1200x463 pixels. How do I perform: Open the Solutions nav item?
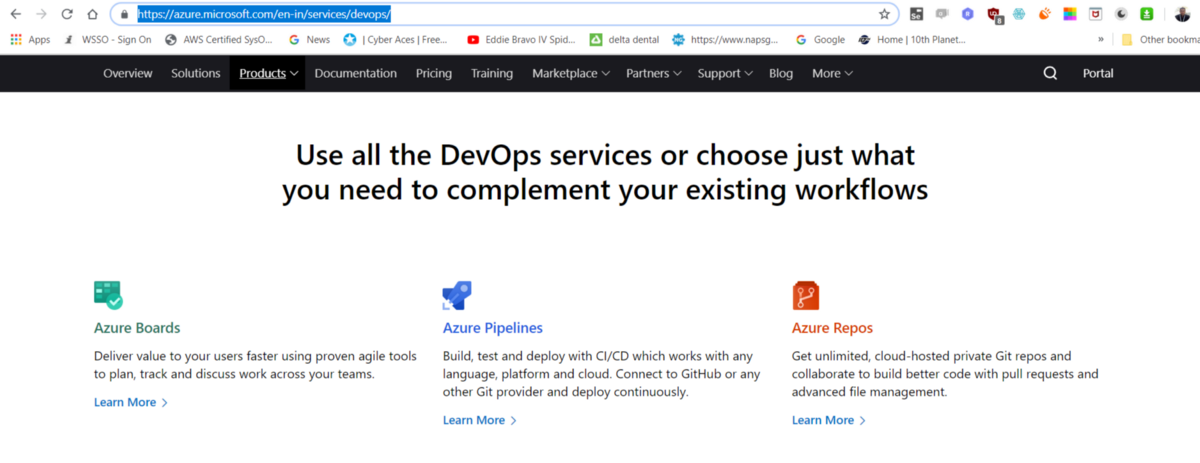point(196,73)
